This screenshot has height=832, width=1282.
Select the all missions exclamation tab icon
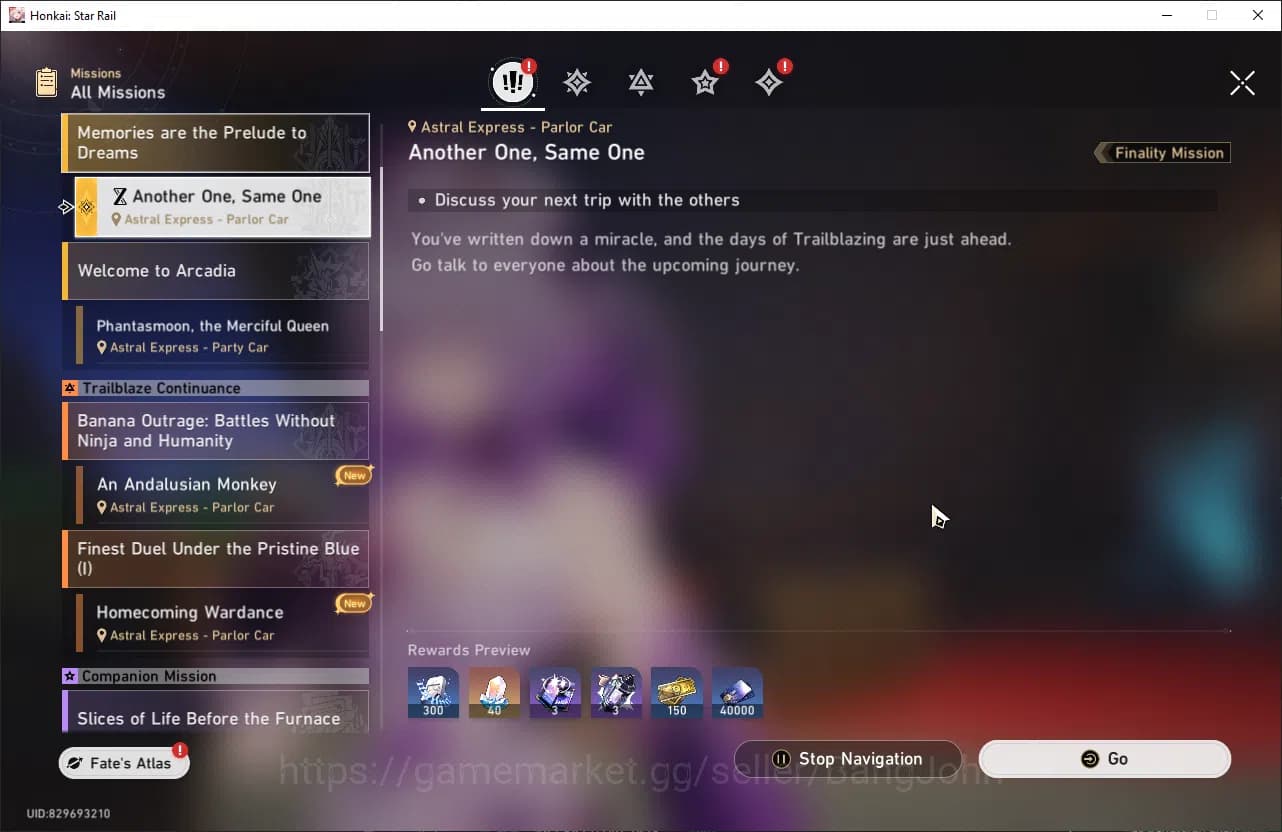[x=513, y=82]
